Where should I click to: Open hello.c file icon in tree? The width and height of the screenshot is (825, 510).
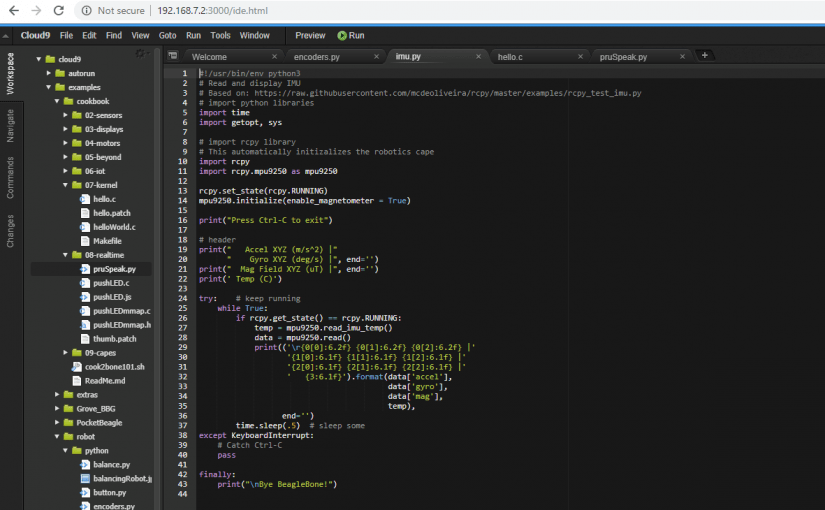coord(85,199)
